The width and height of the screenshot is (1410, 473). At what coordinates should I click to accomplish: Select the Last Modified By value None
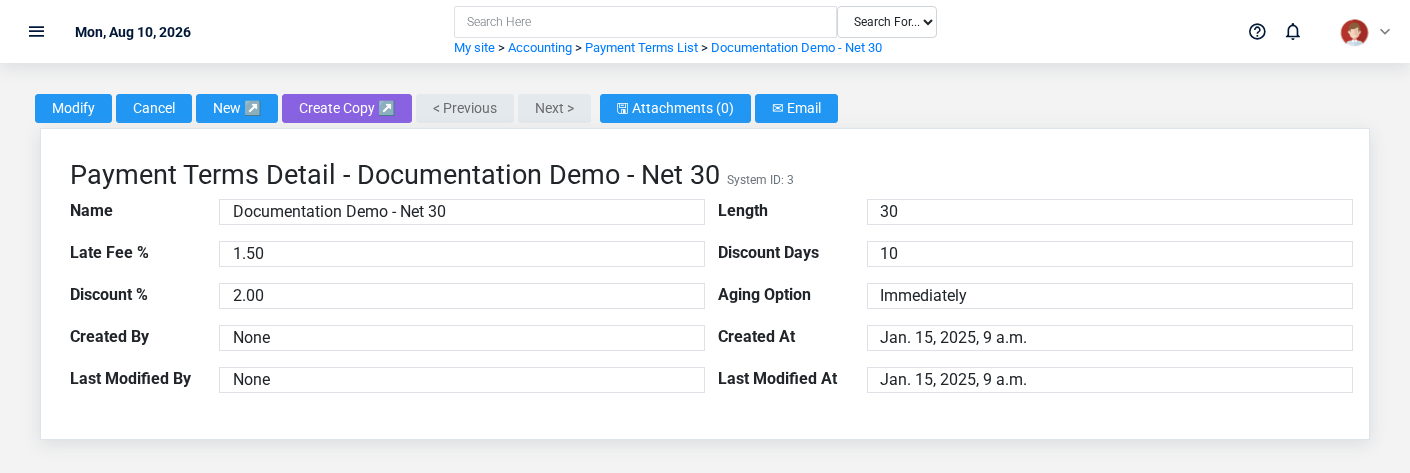click(462, 380)
